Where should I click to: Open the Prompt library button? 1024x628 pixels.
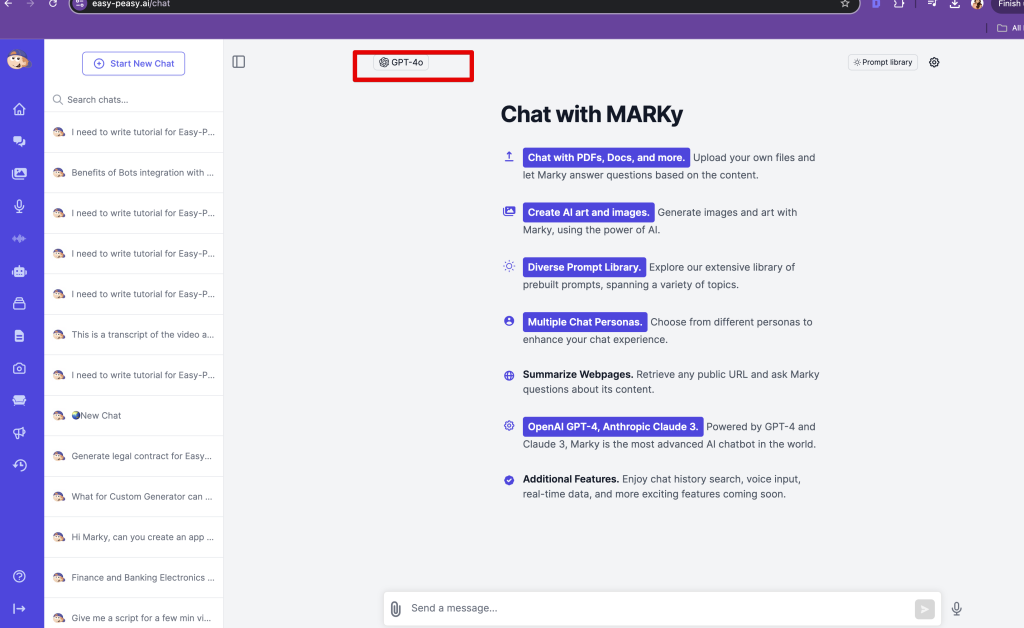pos(883,62)
